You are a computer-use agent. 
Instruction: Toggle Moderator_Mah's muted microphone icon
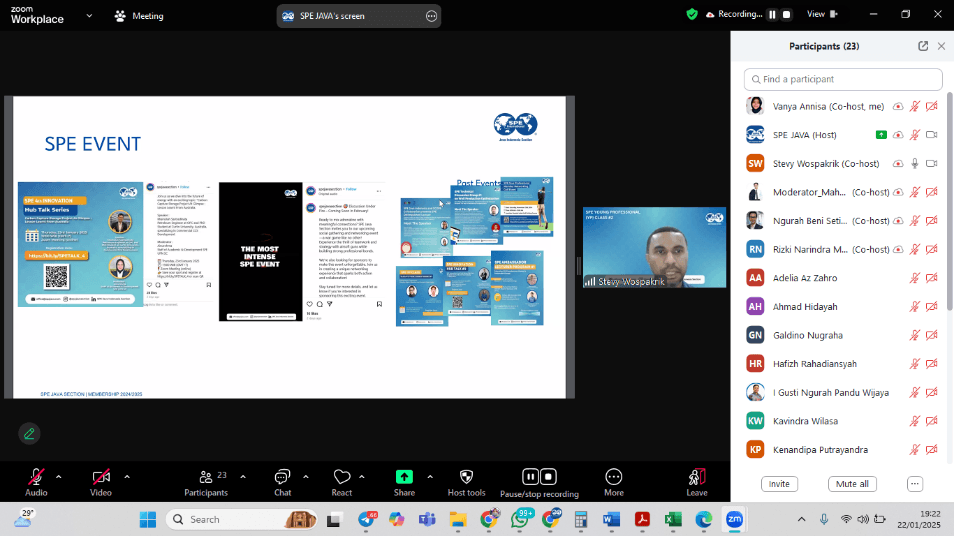(x=914, y=192)
